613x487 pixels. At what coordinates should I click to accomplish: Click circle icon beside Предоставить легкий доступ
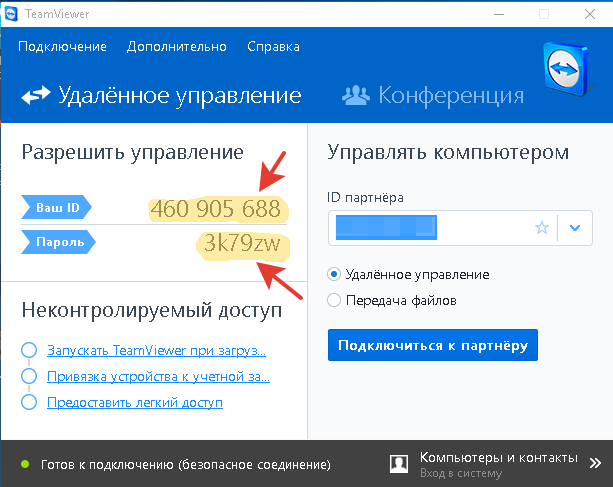click(x=29, y=402)
